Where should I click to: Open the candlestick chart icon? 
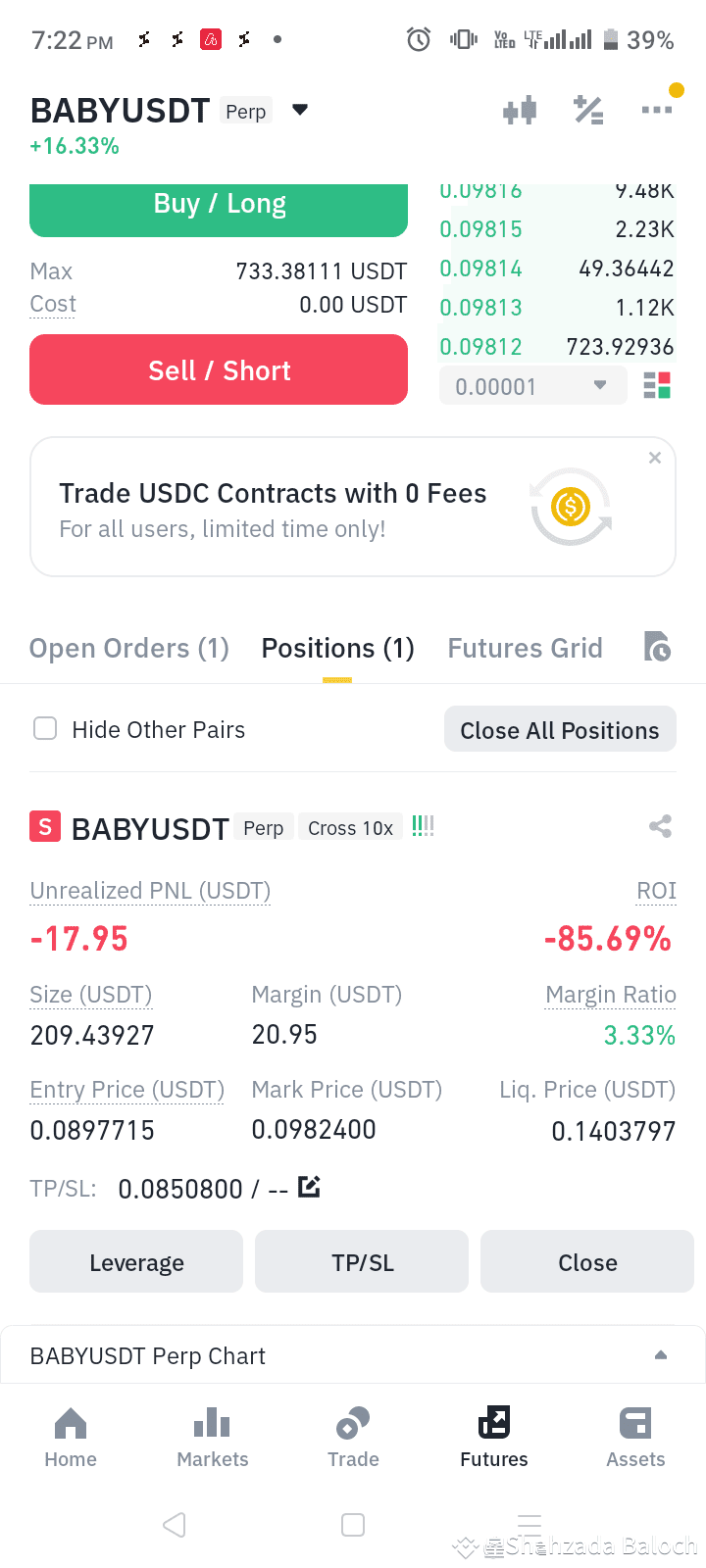tap(520, 110)
